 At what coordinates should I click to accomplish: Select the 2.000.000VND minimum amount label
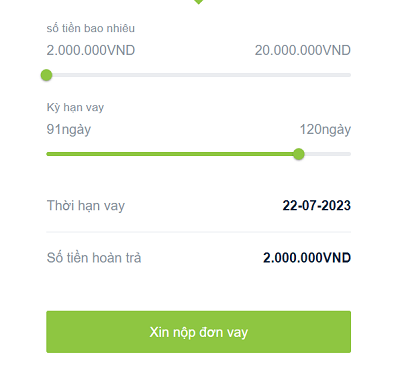click(91, 50)
